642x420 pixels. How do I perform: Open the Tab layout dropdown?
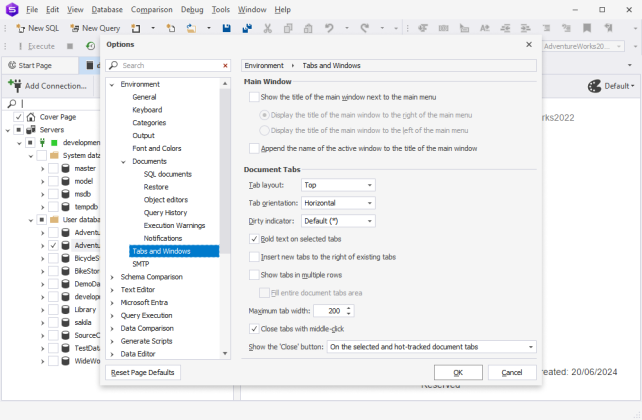click(338, 185)
